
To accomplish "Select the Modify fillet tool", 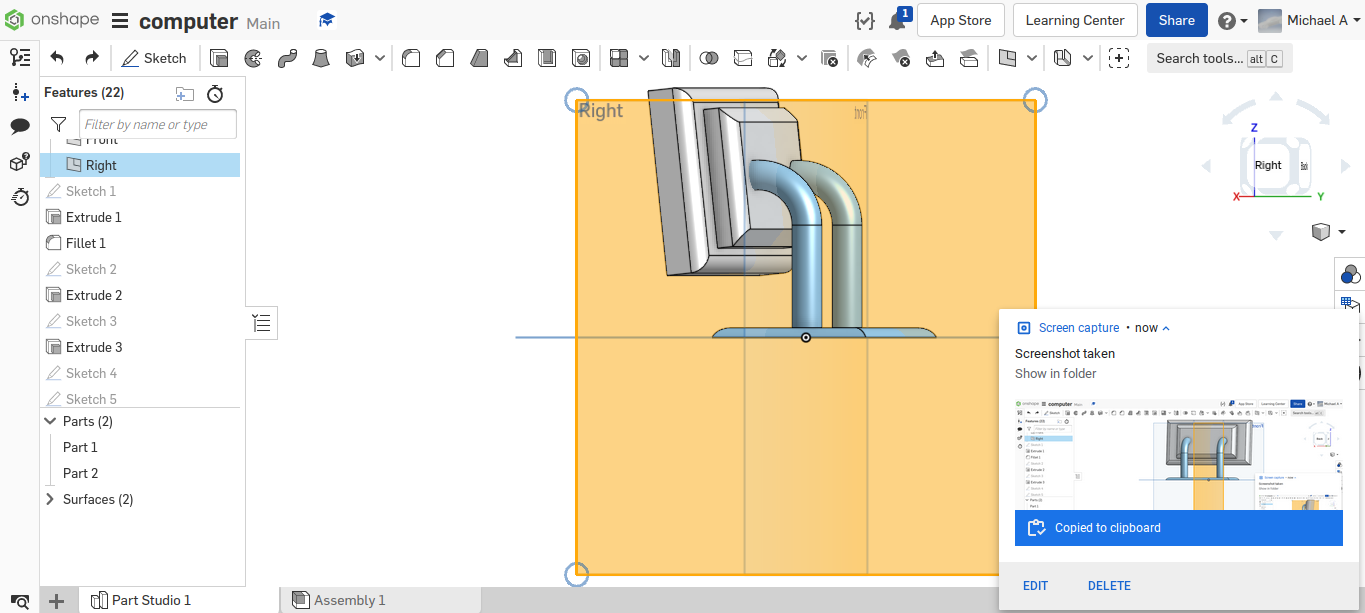I will pyautogui.click(x=867, y=58).
